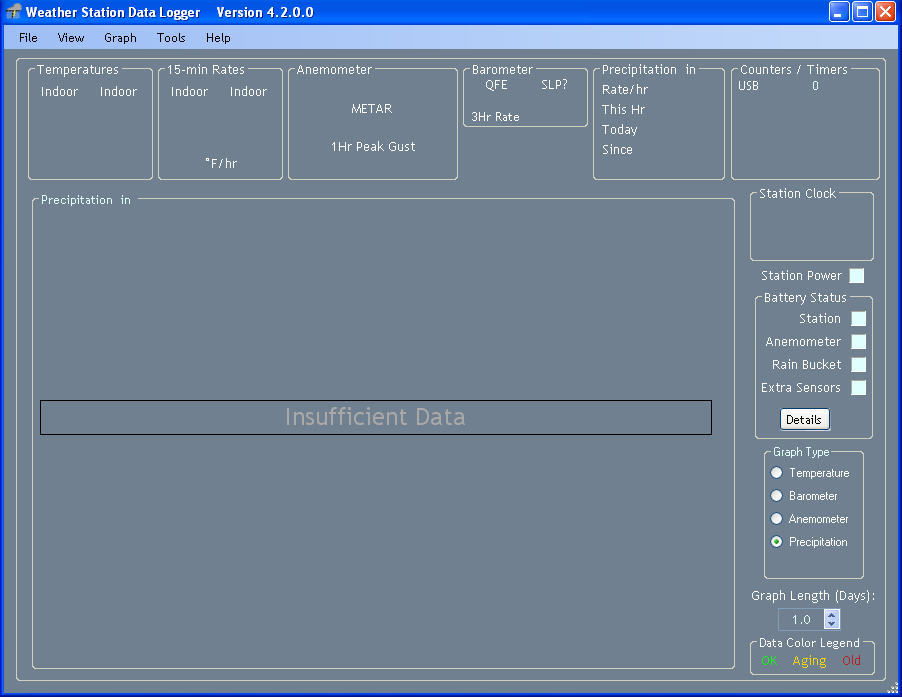
Task: Increase Graph Length with the up stepper arrow
Action: (833, 614)
